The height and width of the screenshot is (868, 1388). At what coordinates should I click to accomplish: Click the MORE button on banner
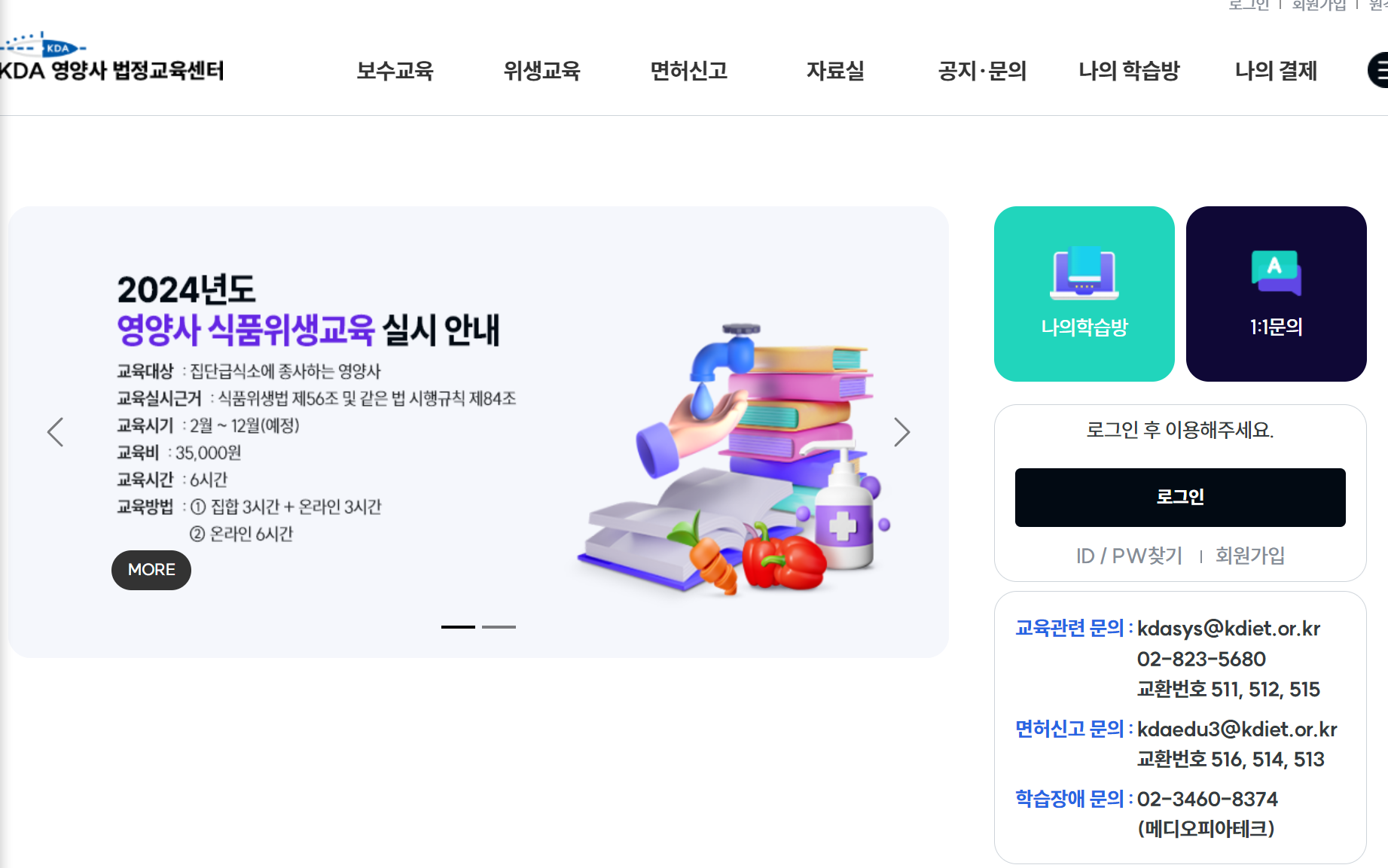151,570
